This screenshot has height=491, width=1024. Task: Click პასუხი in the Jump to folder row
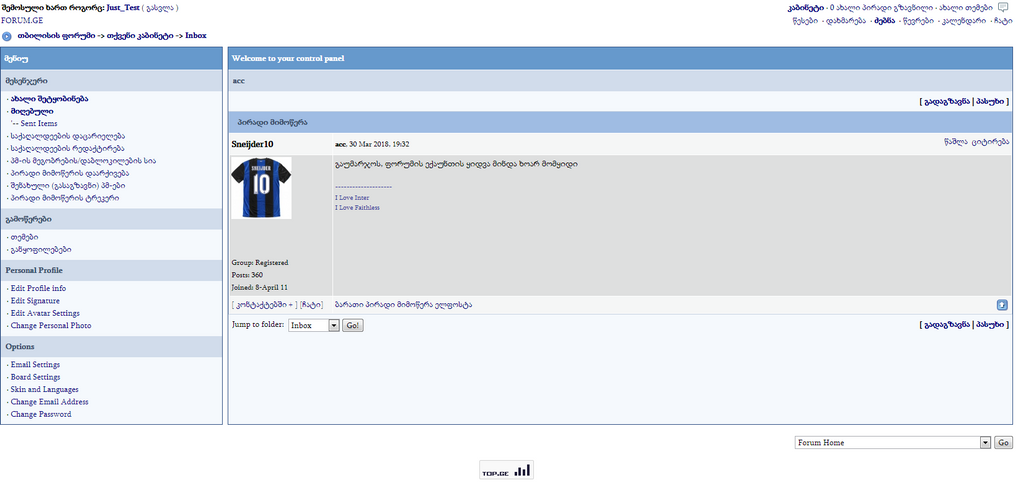(990, 325)
